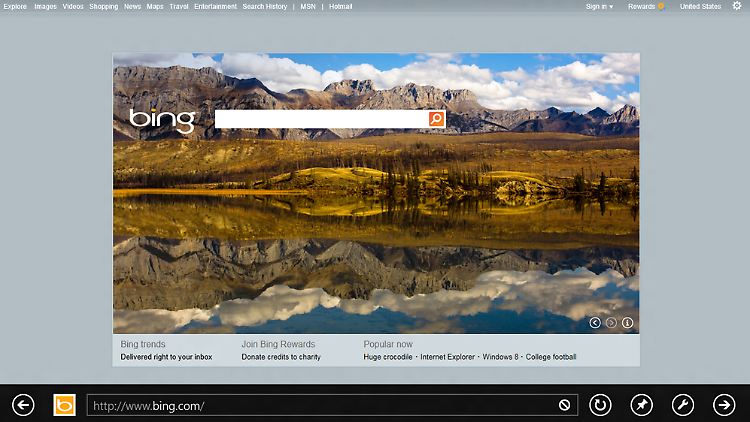Open image info icon on the photo
This screenshot has height=422, width=750.
pyautogui.click(x=627, y=322)
